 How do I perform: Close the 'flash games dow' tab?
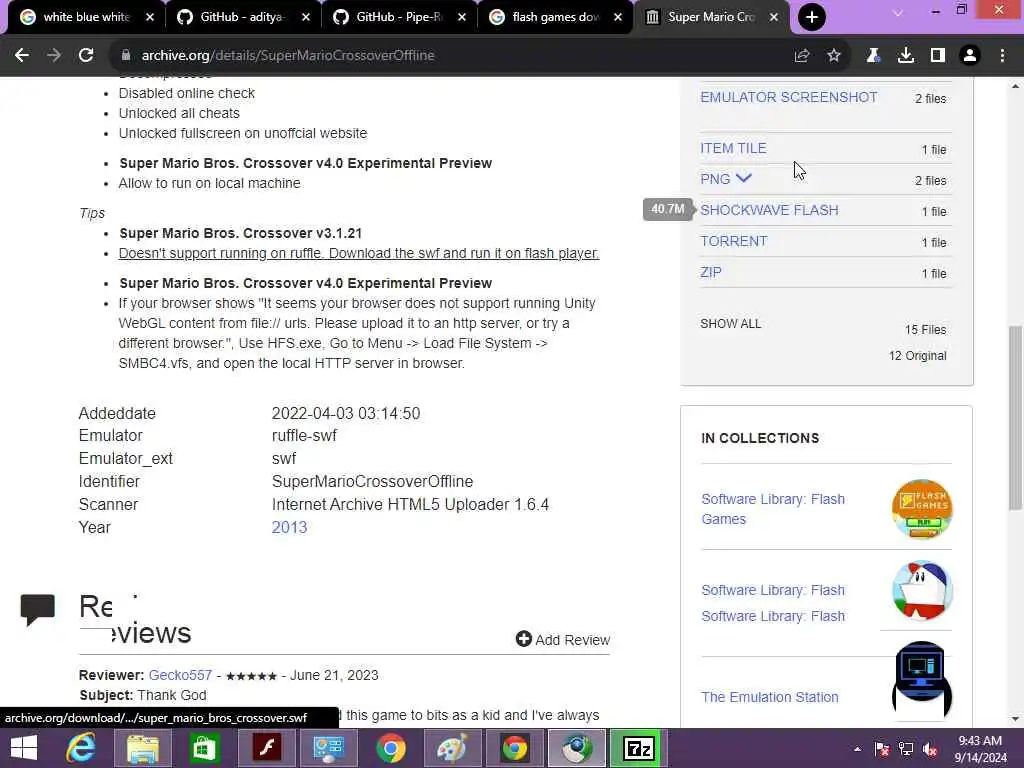tap(618, 17)
